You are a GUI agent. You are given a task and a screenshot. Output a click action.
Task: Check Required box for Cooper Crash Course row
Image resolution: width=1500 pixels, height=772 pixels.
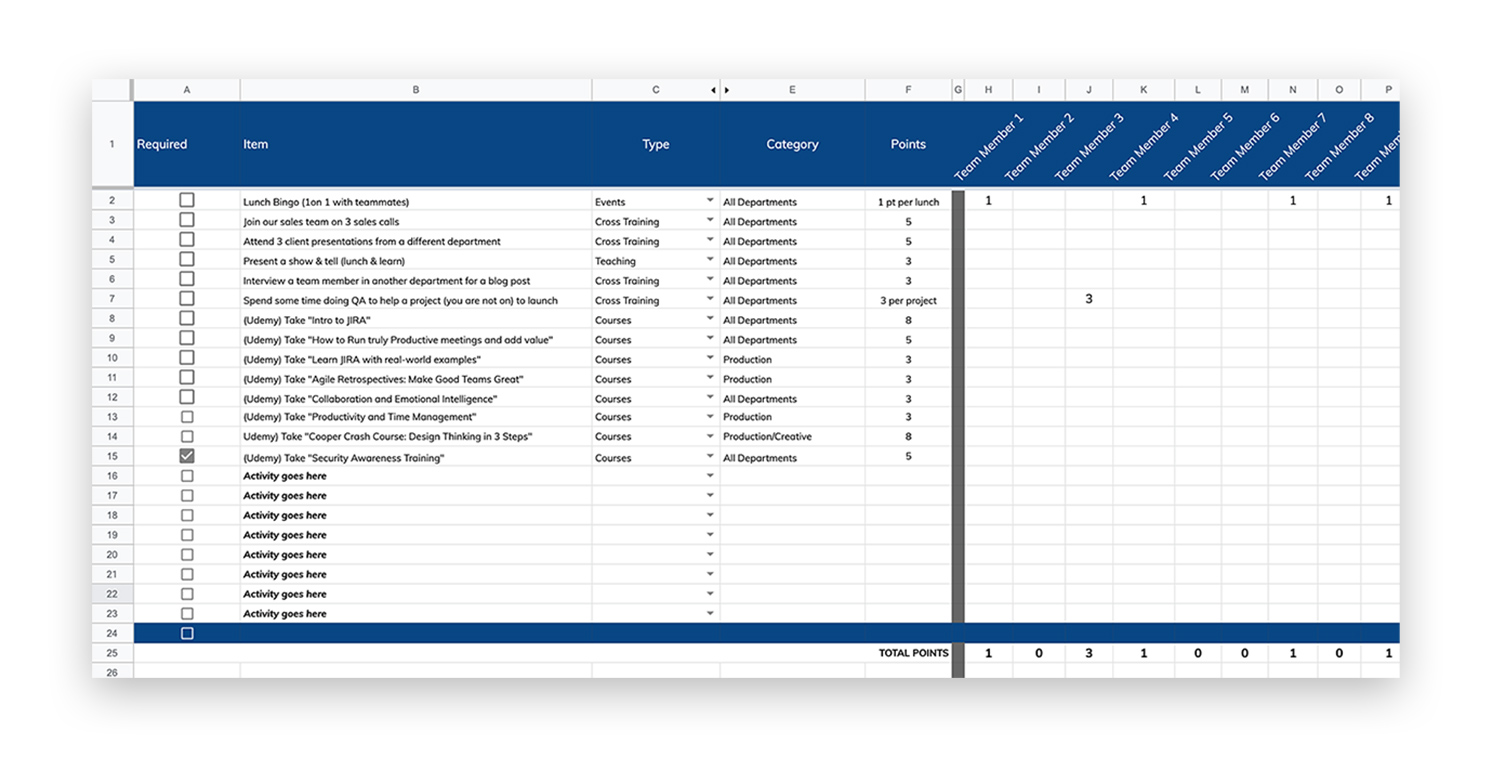187,437
